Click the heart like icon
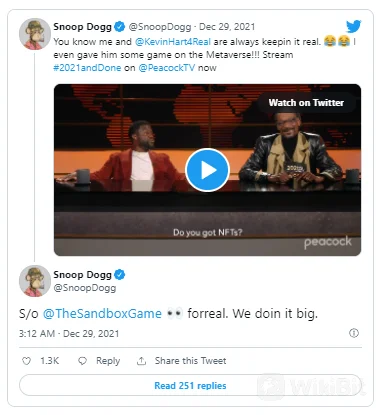The height and width of the screenshot is (415, 379). click(26, 361)
